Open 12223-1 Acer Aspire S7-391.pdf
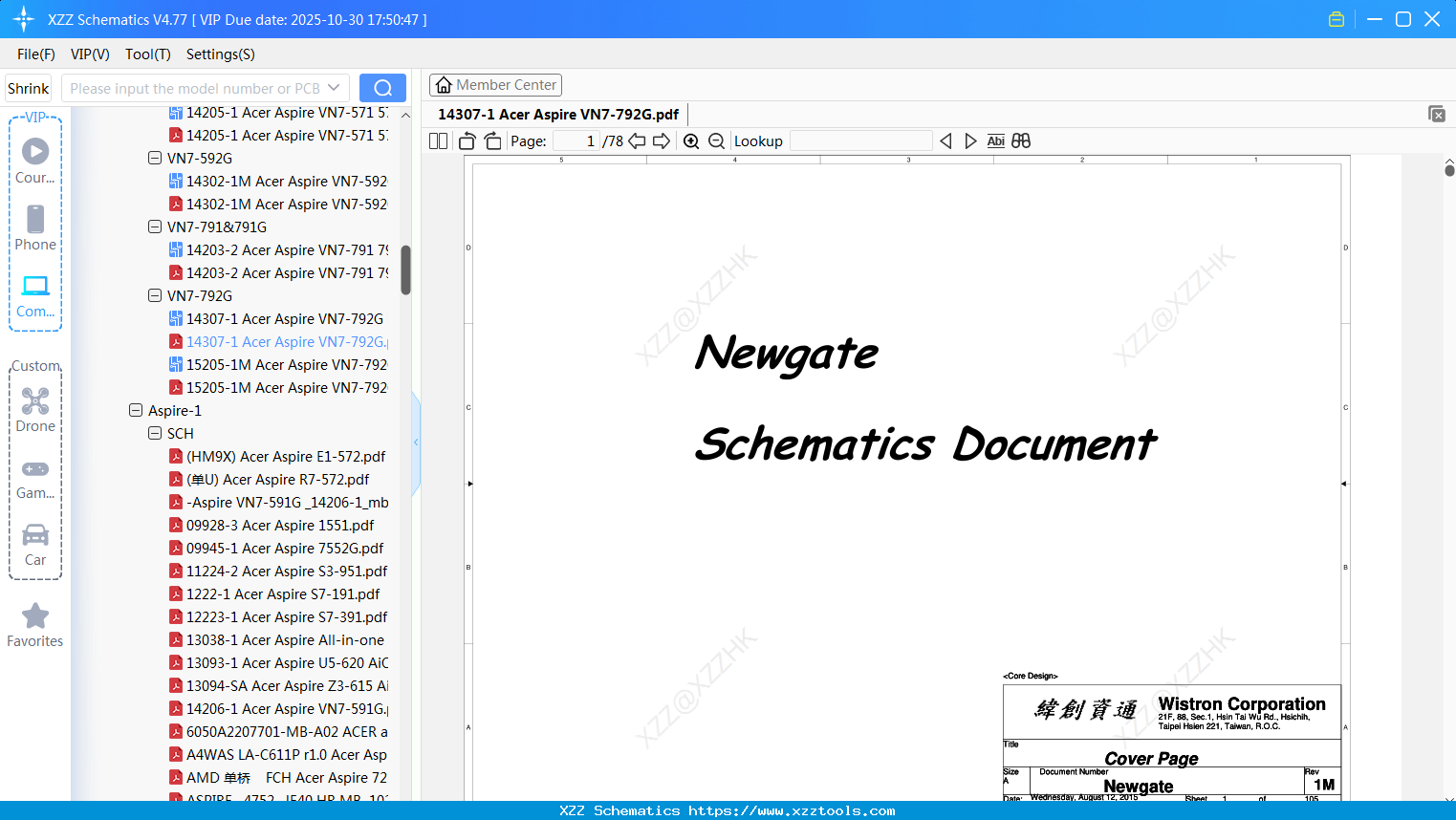 tap(278, 616)
